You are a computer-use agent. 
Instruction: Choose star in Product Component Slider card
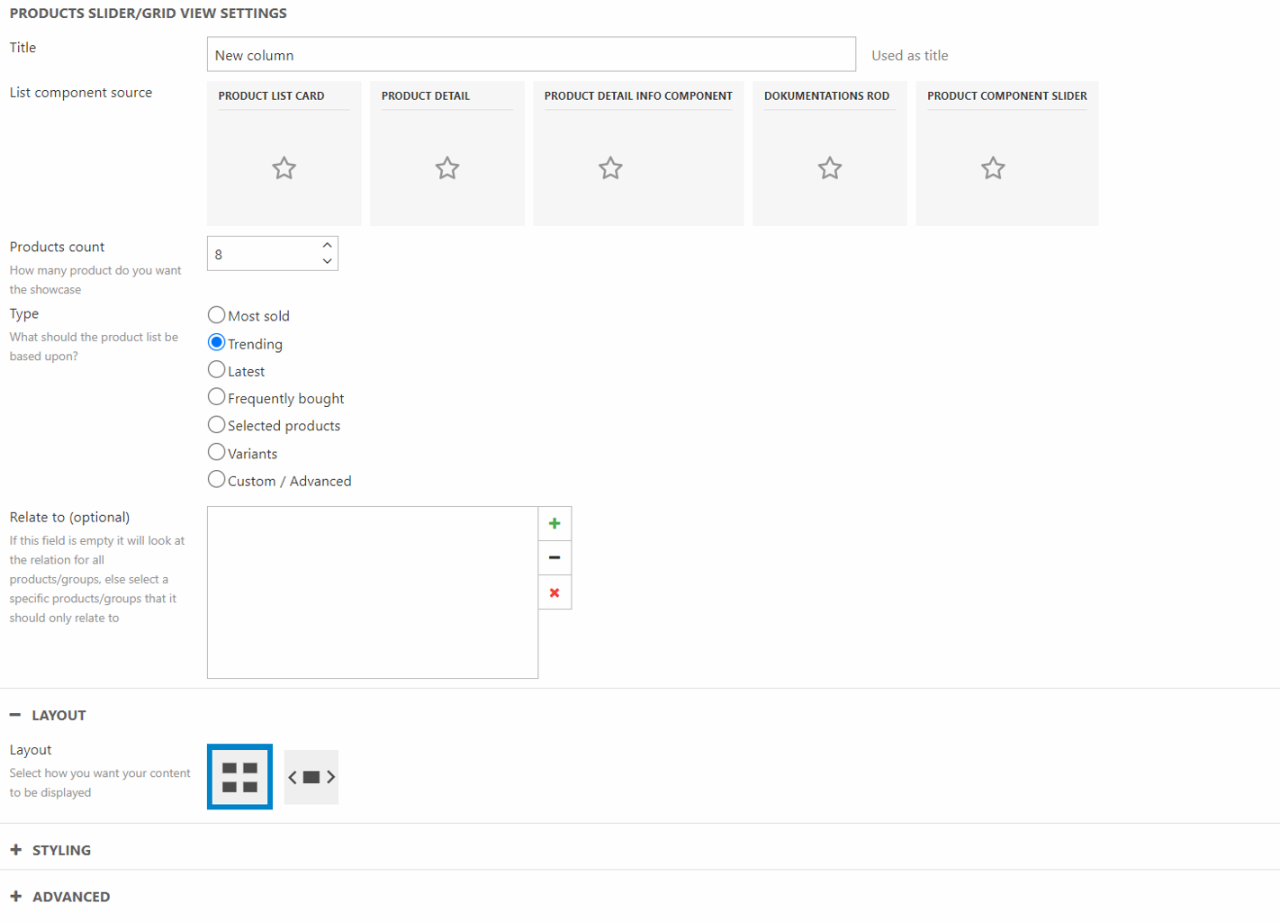(x=992, y=168)
